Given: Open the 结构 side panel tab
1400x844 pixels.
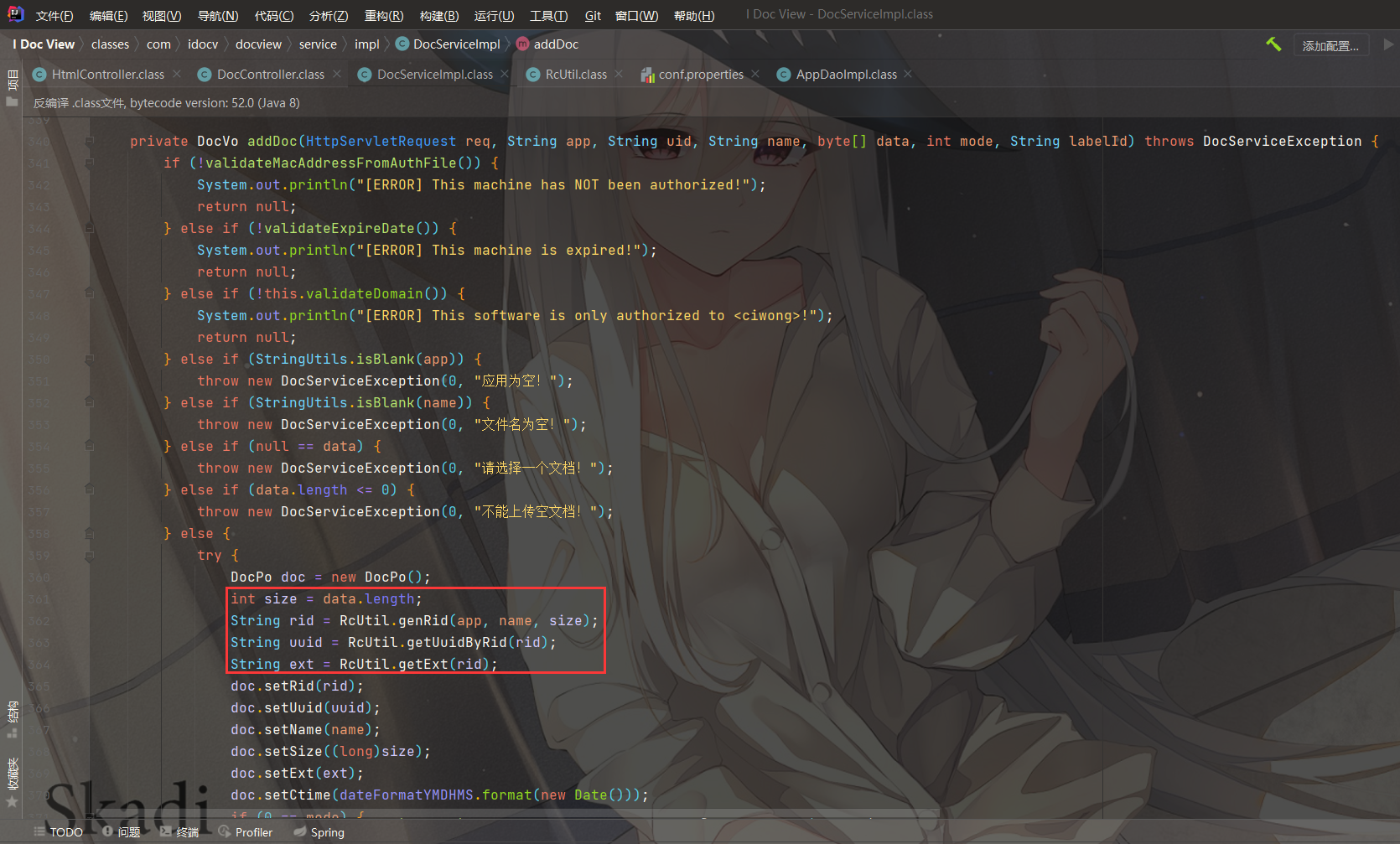Looking at the screenshot, I should (x=12, y=720).
